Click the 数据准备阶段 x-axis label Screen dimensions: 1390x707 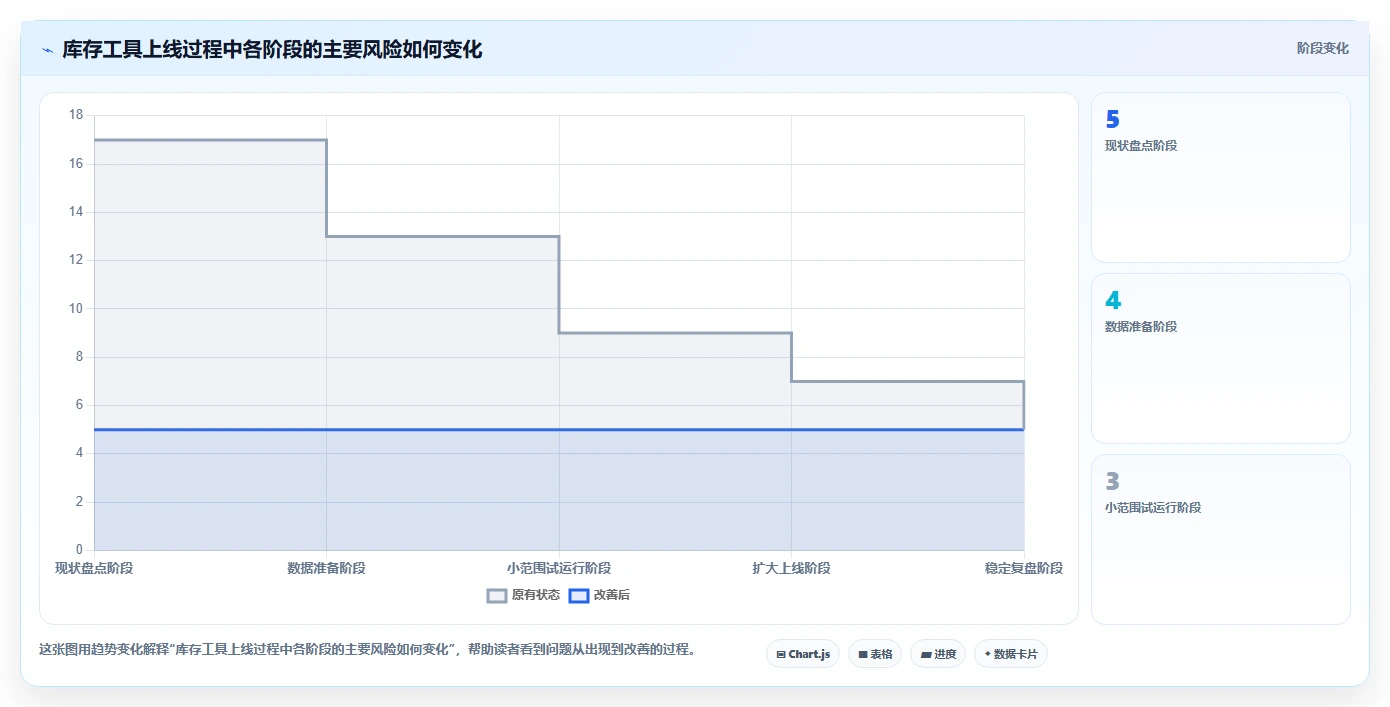point(326,568)
